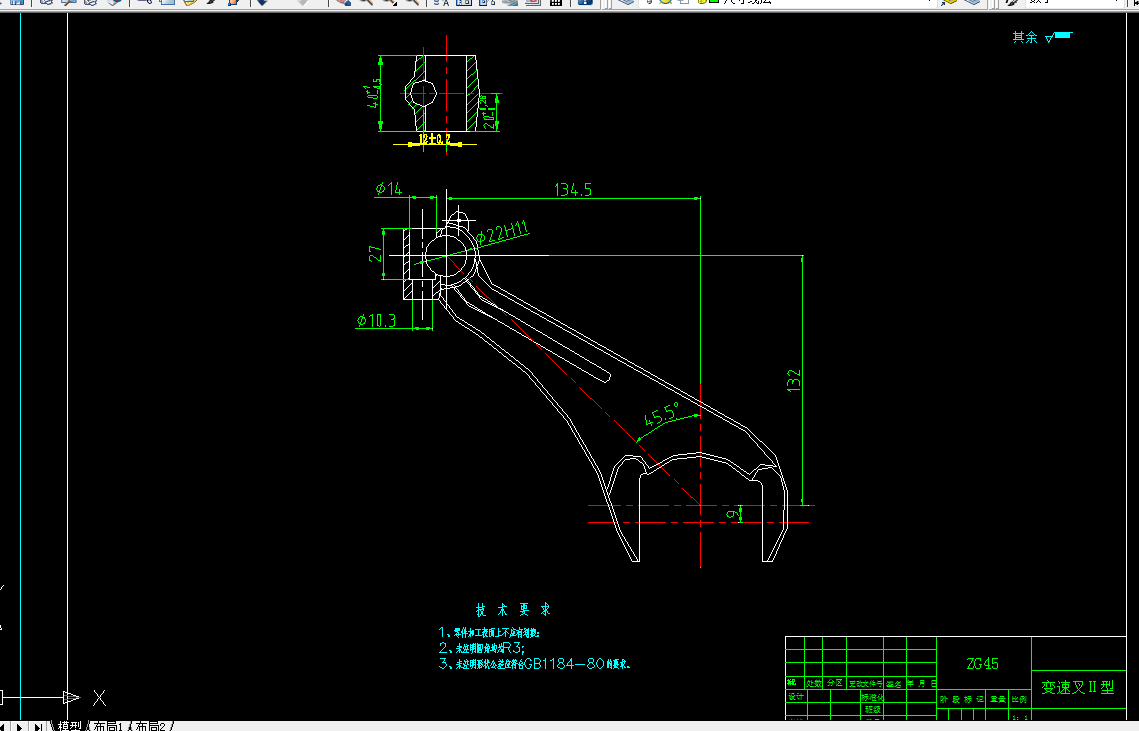Select the 阶段标记 cell in the title block
Viewport: 1139px width, 731px height.
[x=962, y=699]
